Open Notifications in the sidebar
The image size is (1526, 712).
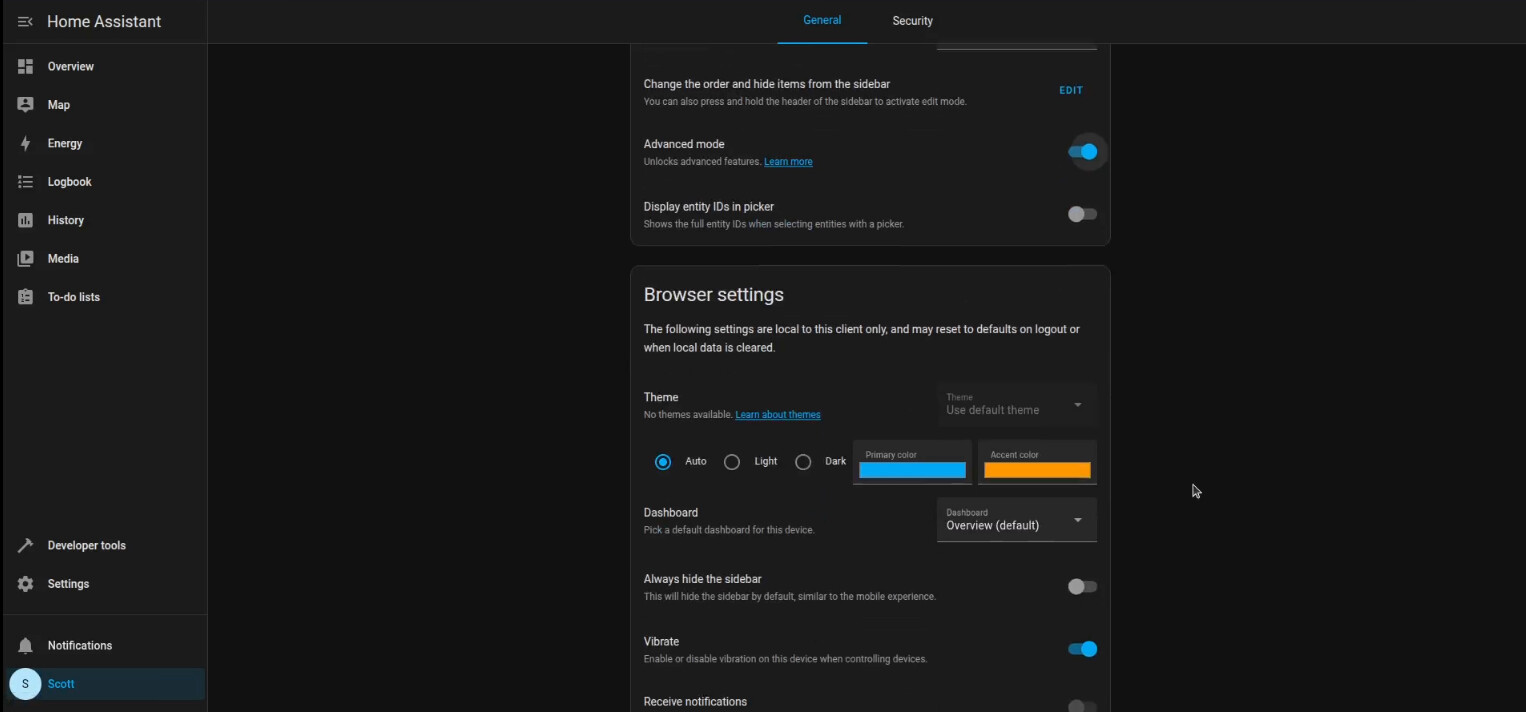(105, 646)
